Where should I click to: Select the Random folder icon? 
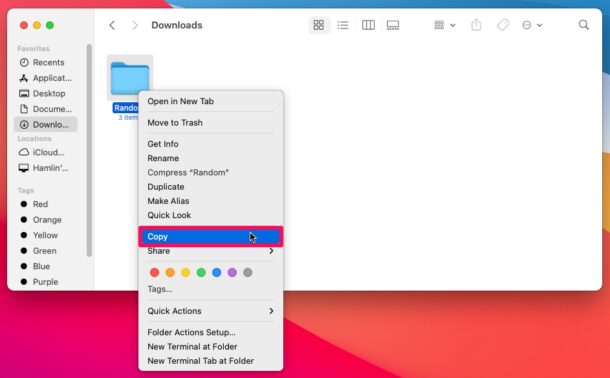[130, 77]
